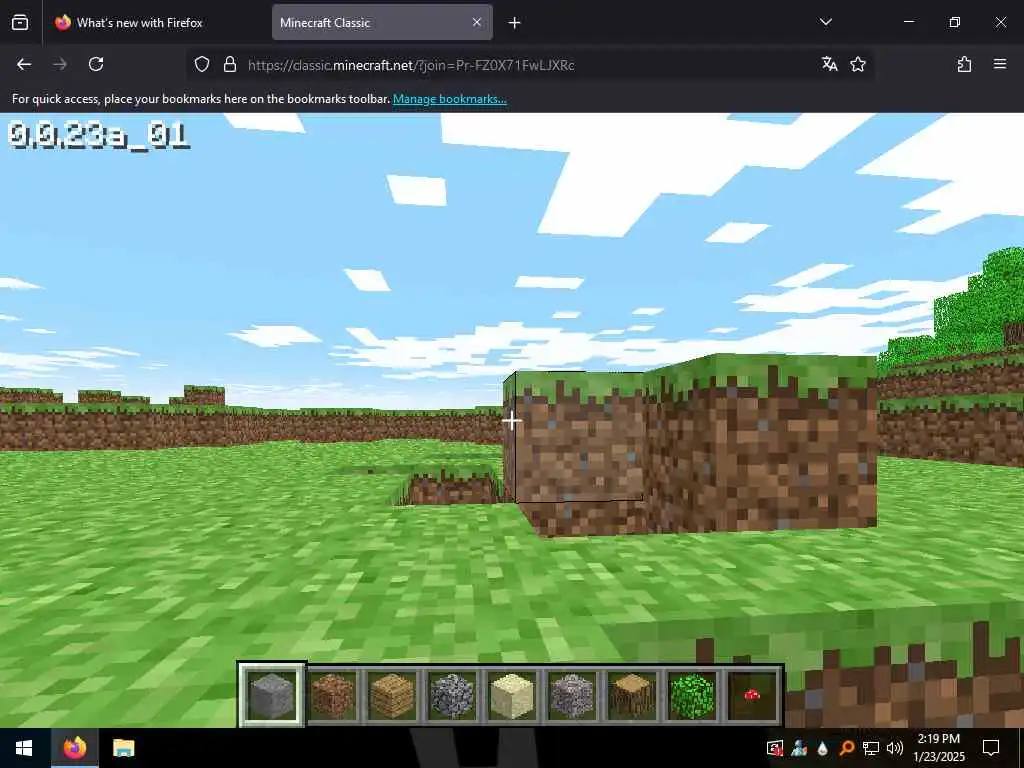1024x768 pixels.
Task: Select the dirt block in hotbar
Action: click(x=332, y=696)
